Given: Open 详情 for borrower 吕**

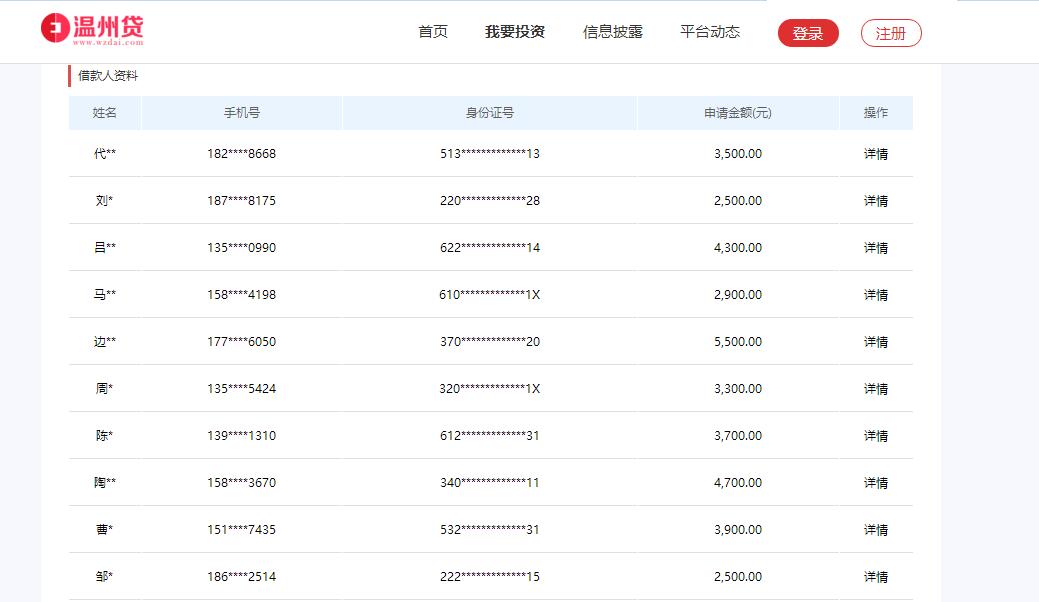Looking at the screenshot, I should tap(875, 247).
